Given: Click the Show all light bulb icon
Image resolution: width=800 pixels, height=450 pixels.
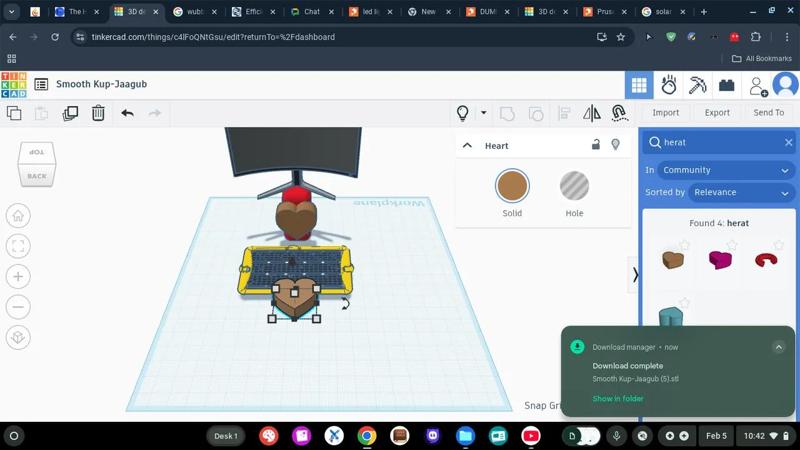Looking at the screenshot, I should point(463,113).
